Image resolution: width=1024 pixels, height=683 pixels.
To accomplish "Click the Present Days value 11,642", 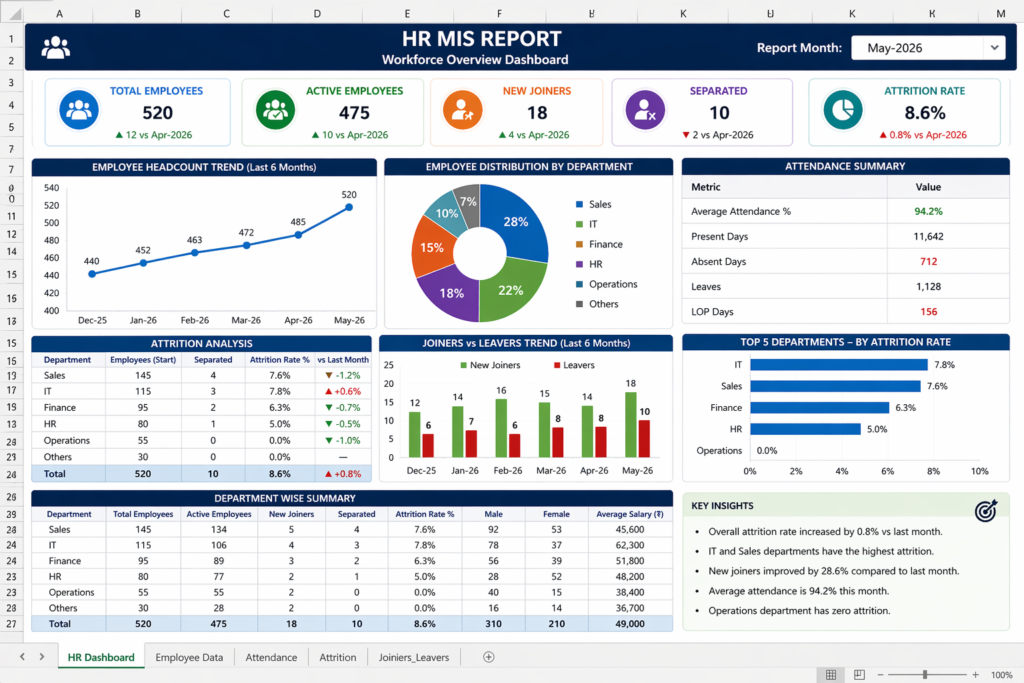I will click(x=928, y=236).
